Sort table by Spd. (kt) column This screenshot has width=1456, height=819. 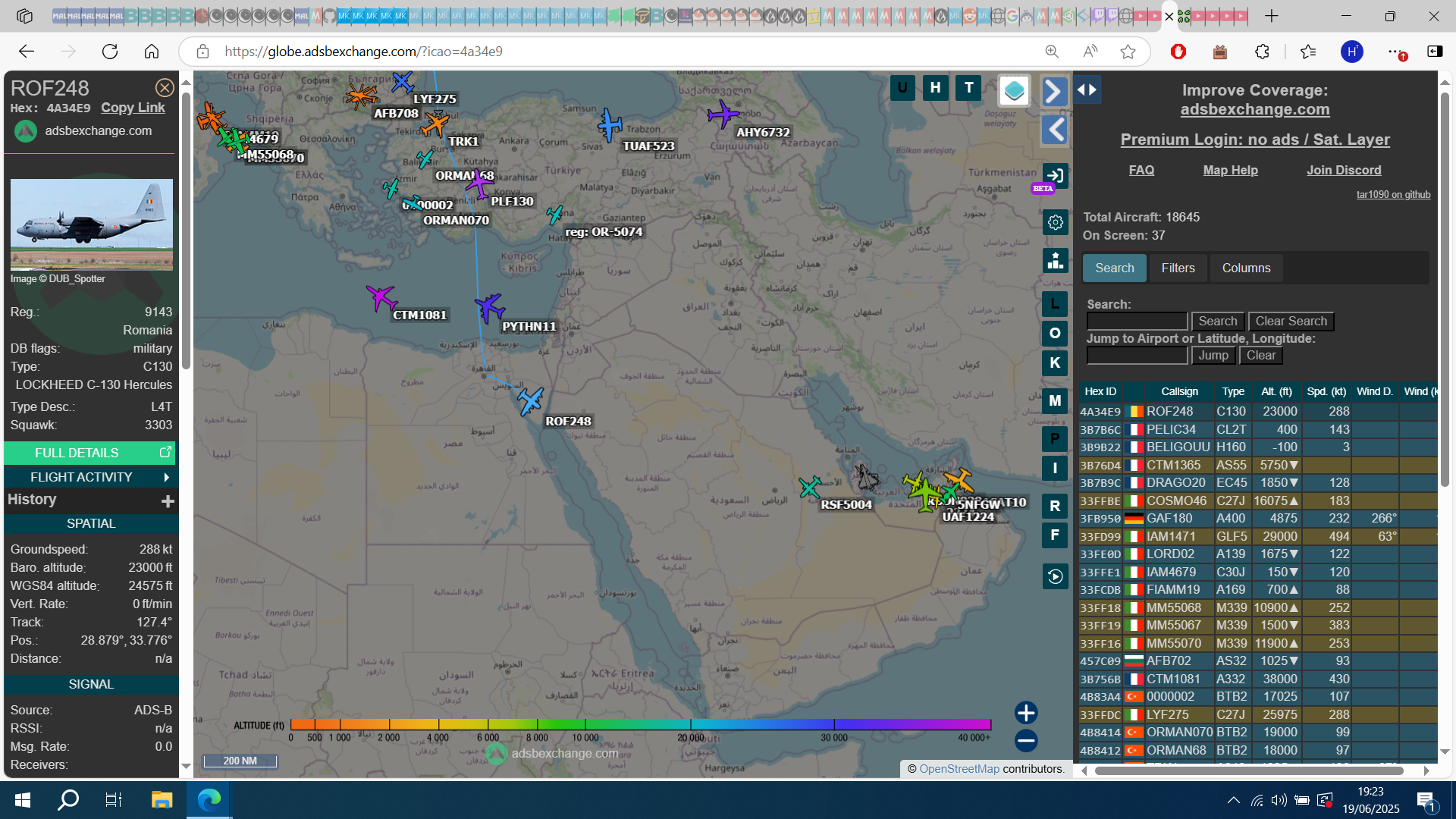1326,392
